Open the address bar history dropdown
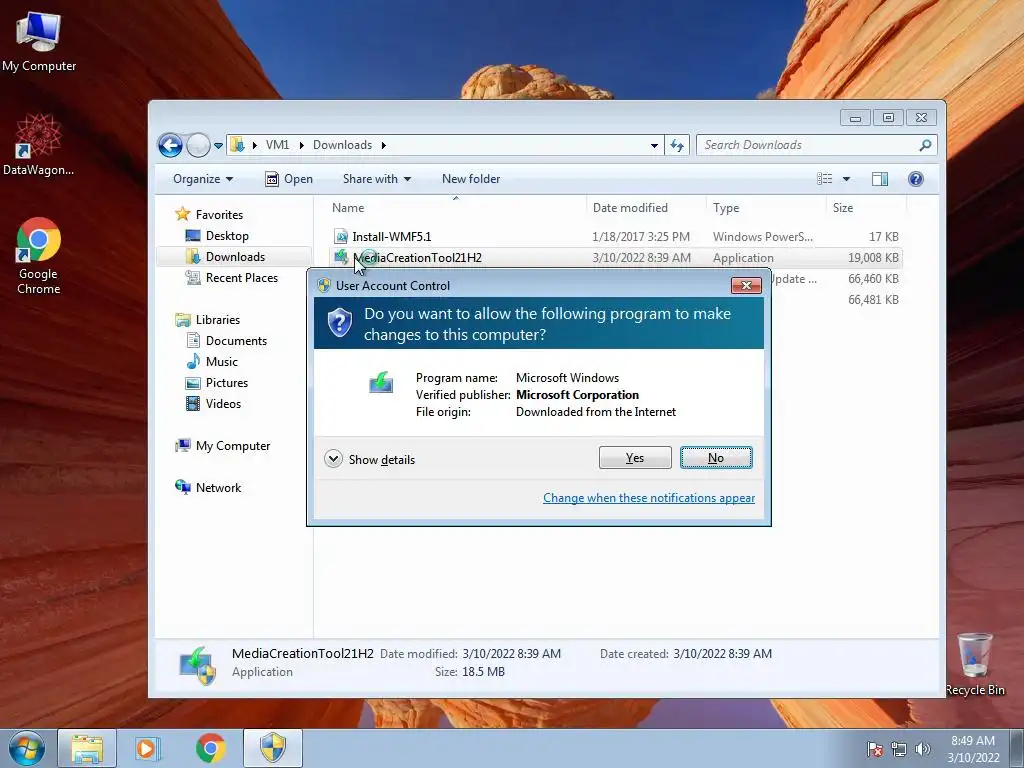 pyautogui.click(x=654, y=146)
